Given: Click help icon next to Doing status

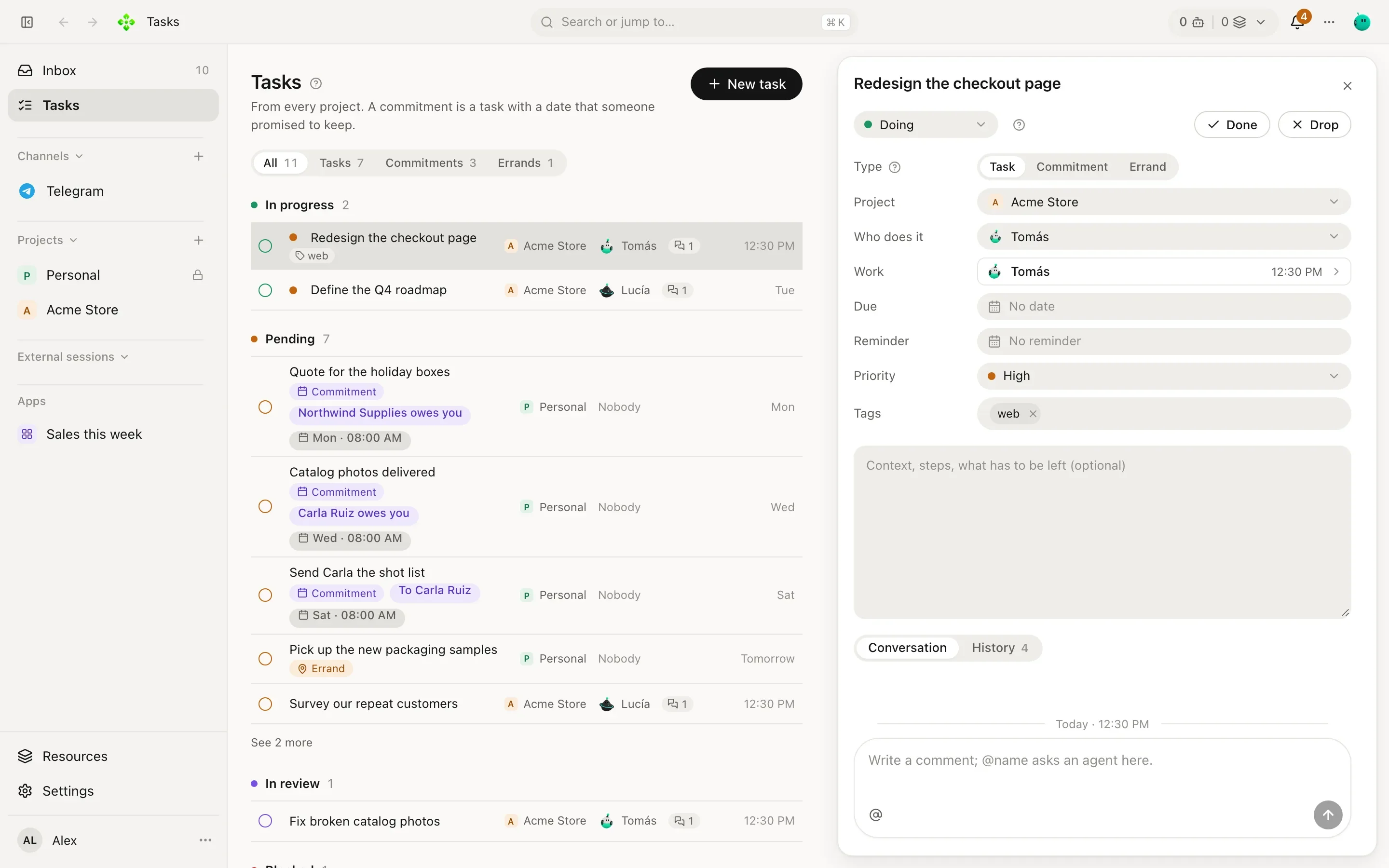Looking at the screenshot, I should (x=1019, y=124).
